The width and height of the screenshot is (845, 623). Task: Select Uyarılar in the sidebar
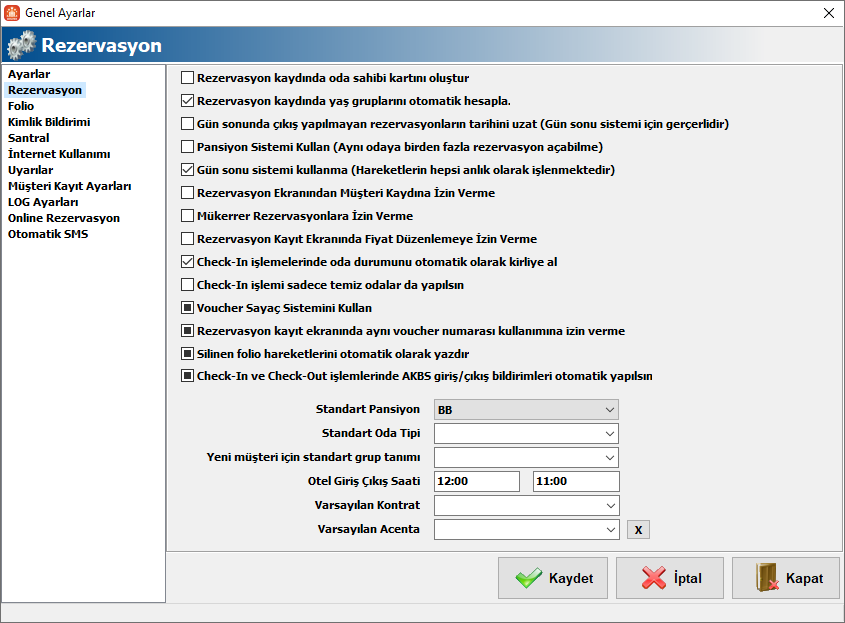coord(31,170)
